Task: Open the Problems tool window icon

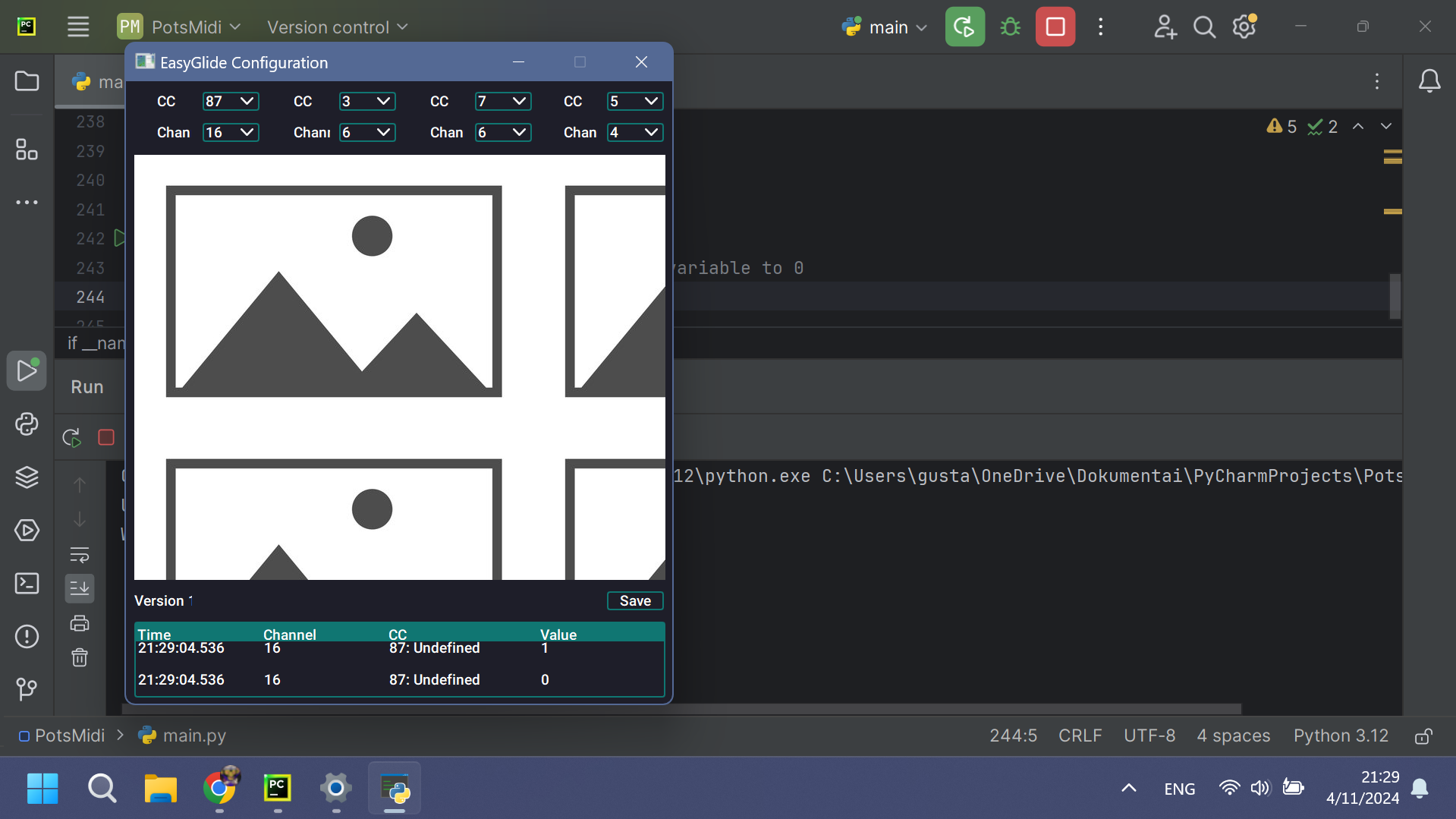Action: point(27,636)
